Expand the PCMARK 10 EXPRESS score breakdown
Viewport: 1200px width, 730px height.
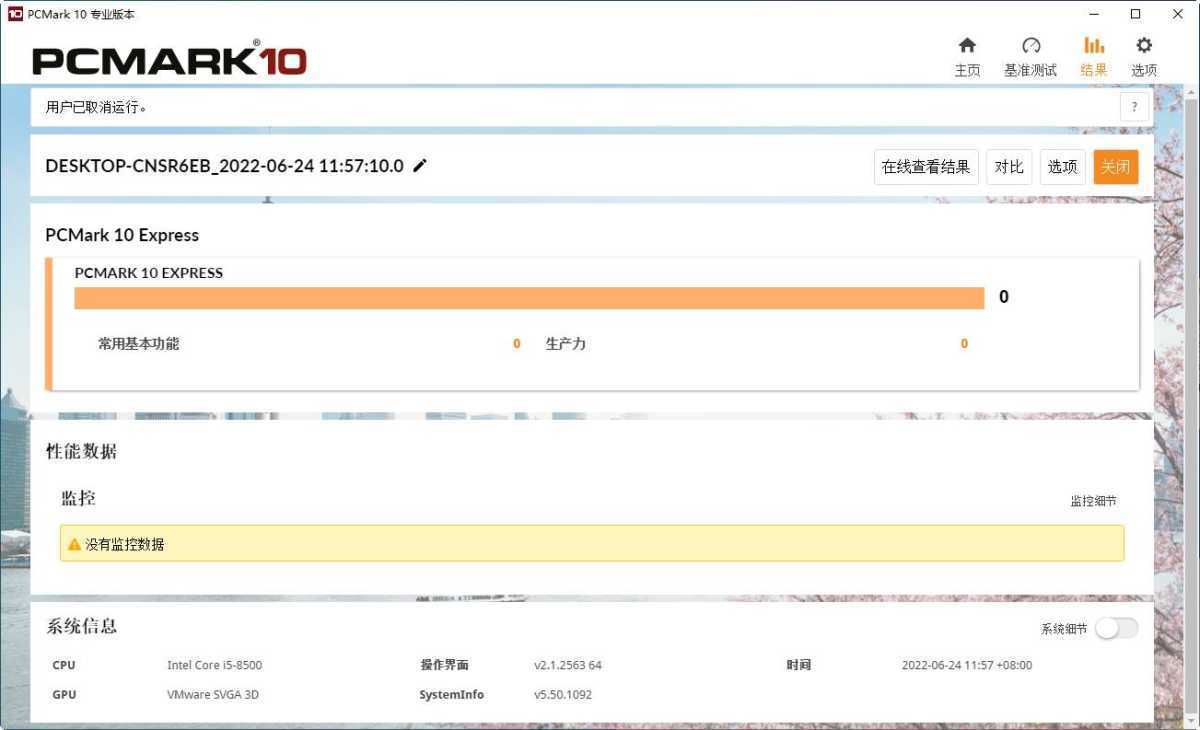coord(148,272)
